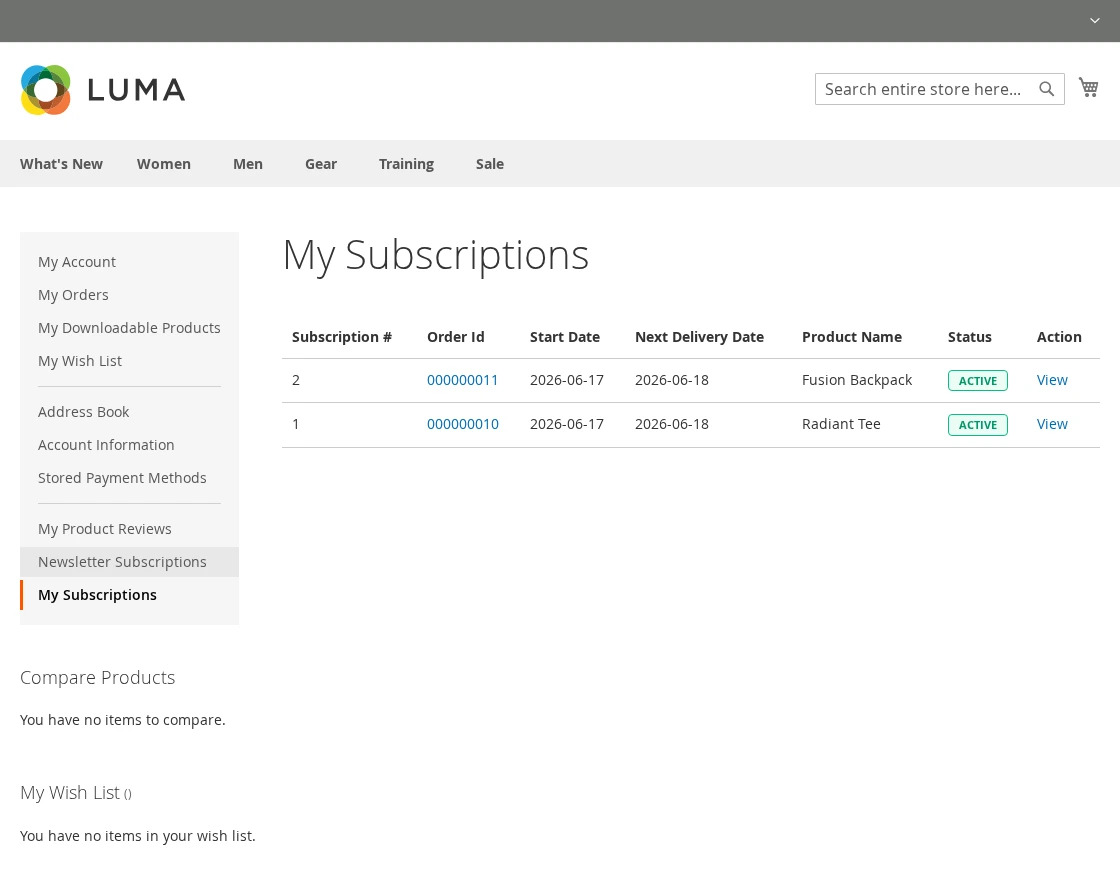
Task: Open My Wish List sidebar link
Action: tap(80, 361)
